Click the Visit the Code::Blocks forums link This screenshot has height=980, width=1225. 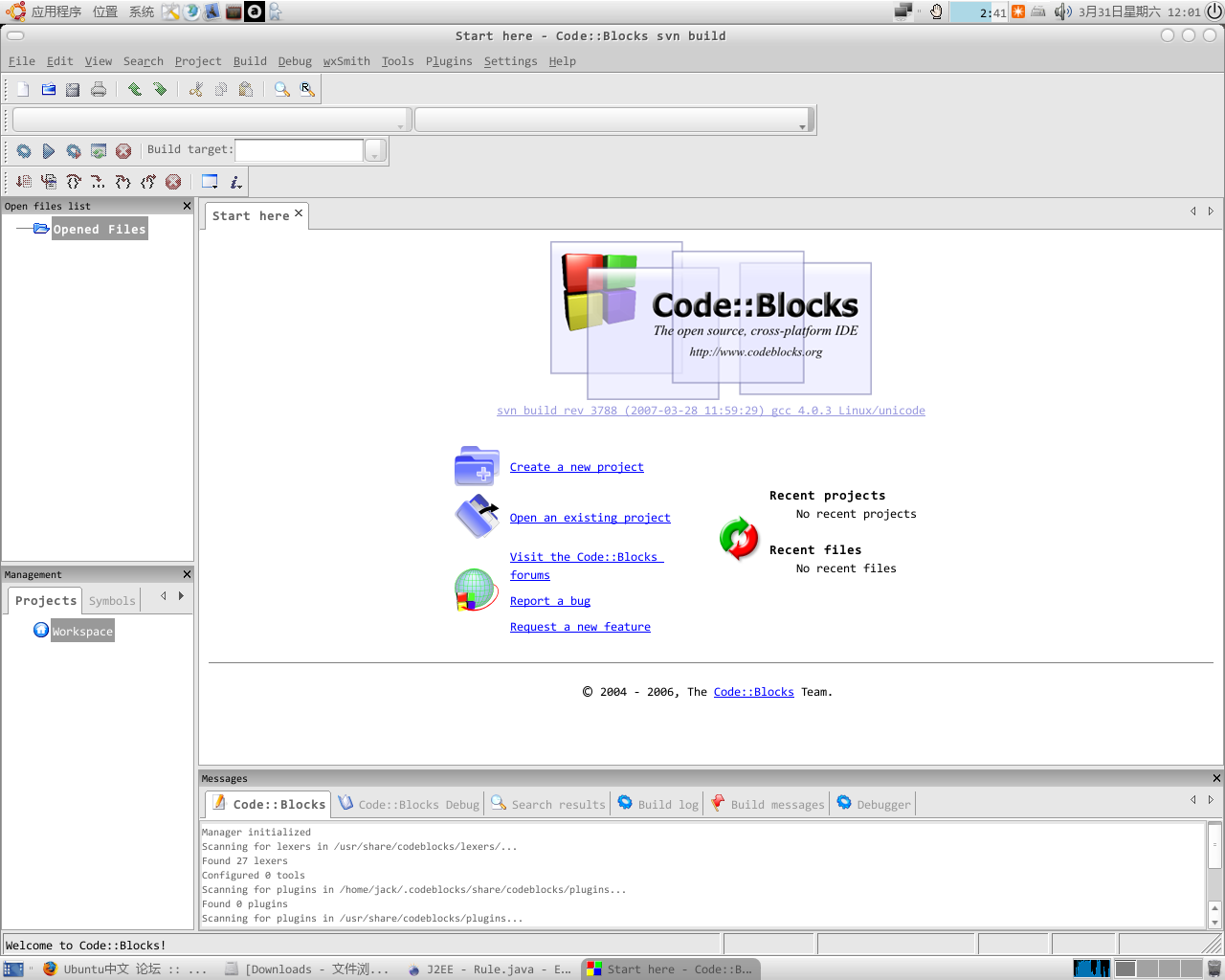586,566
